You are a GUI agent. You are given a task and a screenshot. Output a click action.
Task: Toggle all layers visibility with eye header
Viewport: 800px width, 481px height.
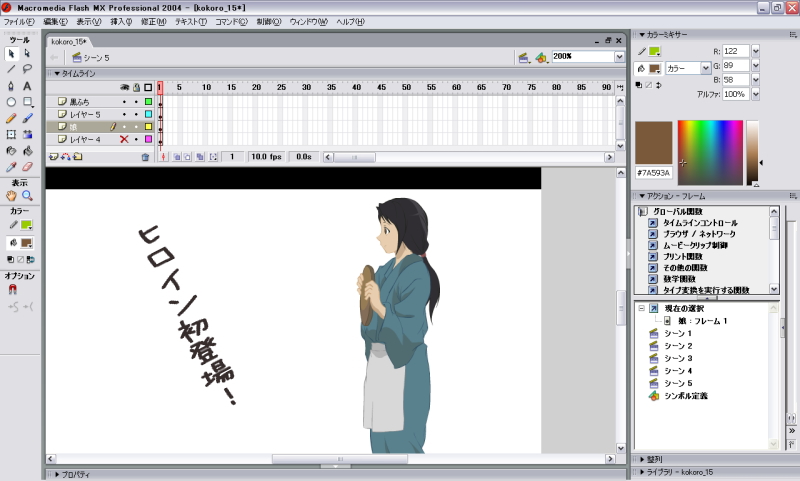[124, 88]
